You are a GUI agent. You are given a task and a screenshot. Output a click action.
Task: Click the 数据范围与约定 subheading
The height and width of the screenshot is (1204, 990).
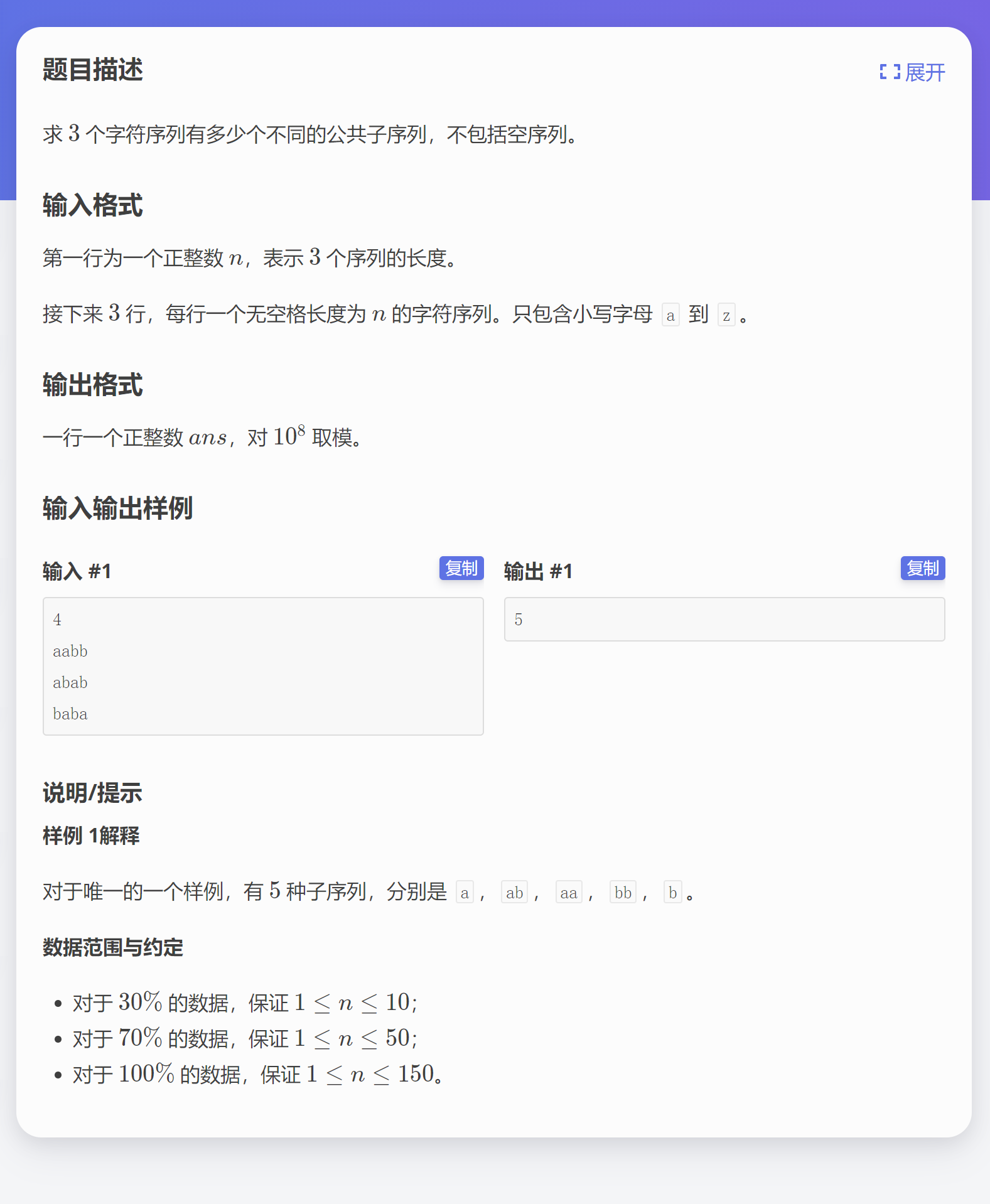point(113,947)
